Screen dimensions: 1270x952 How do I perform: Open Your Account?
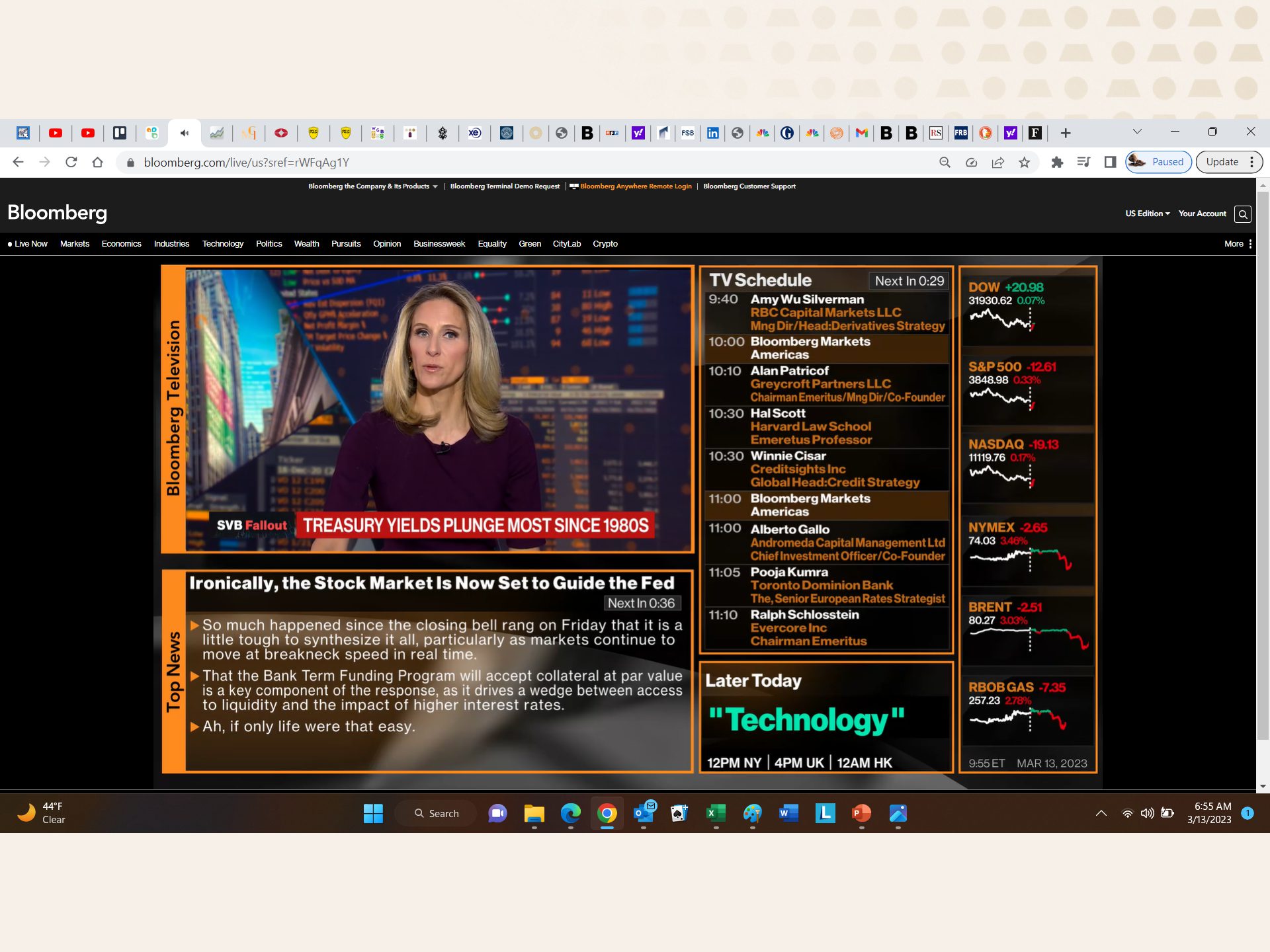pos(1202,214)
